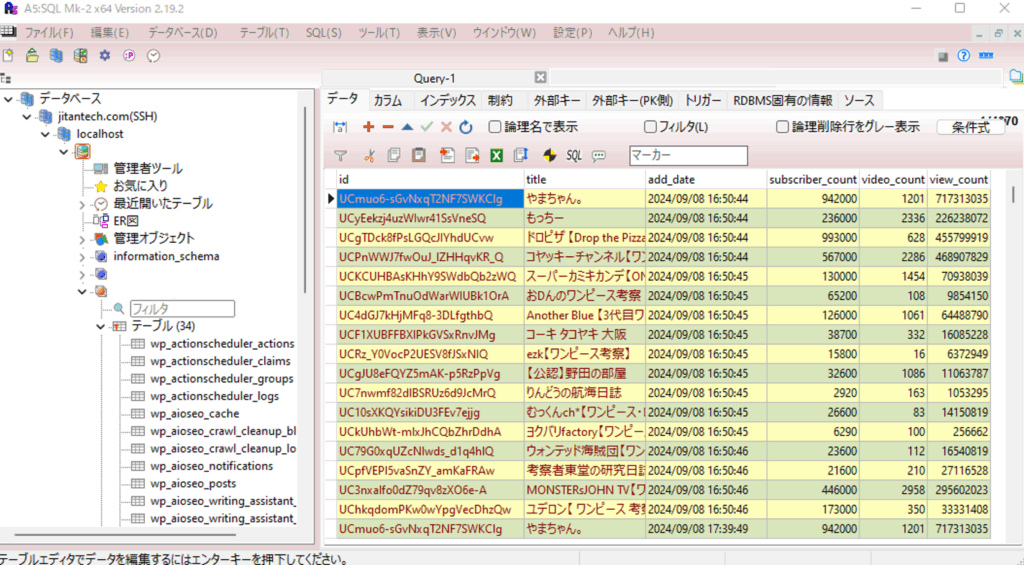This screenshot has width=1024, height=565.
Task: Click the open file folder icon
Action: [32, 56]
